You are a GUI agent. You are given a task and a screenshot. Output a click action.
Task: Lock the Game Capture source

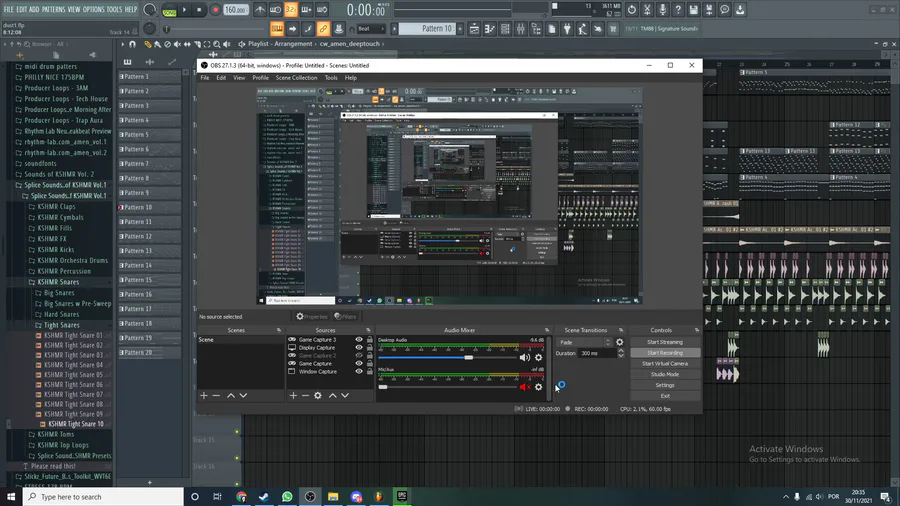coord(370,364)
